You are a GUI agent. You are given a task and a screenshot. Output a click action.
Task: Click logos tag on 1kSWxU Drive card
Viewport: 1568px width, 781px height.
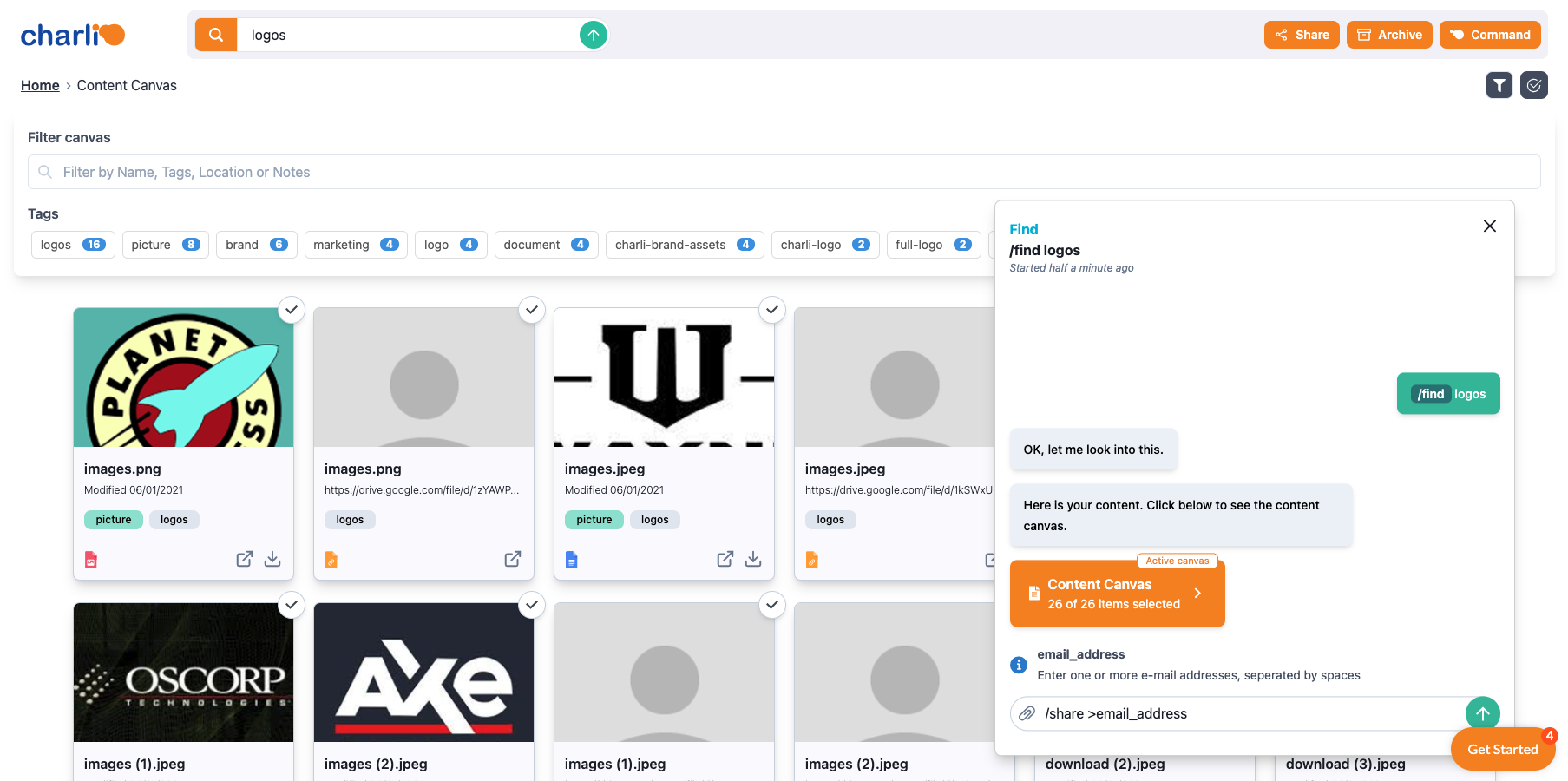831,520
